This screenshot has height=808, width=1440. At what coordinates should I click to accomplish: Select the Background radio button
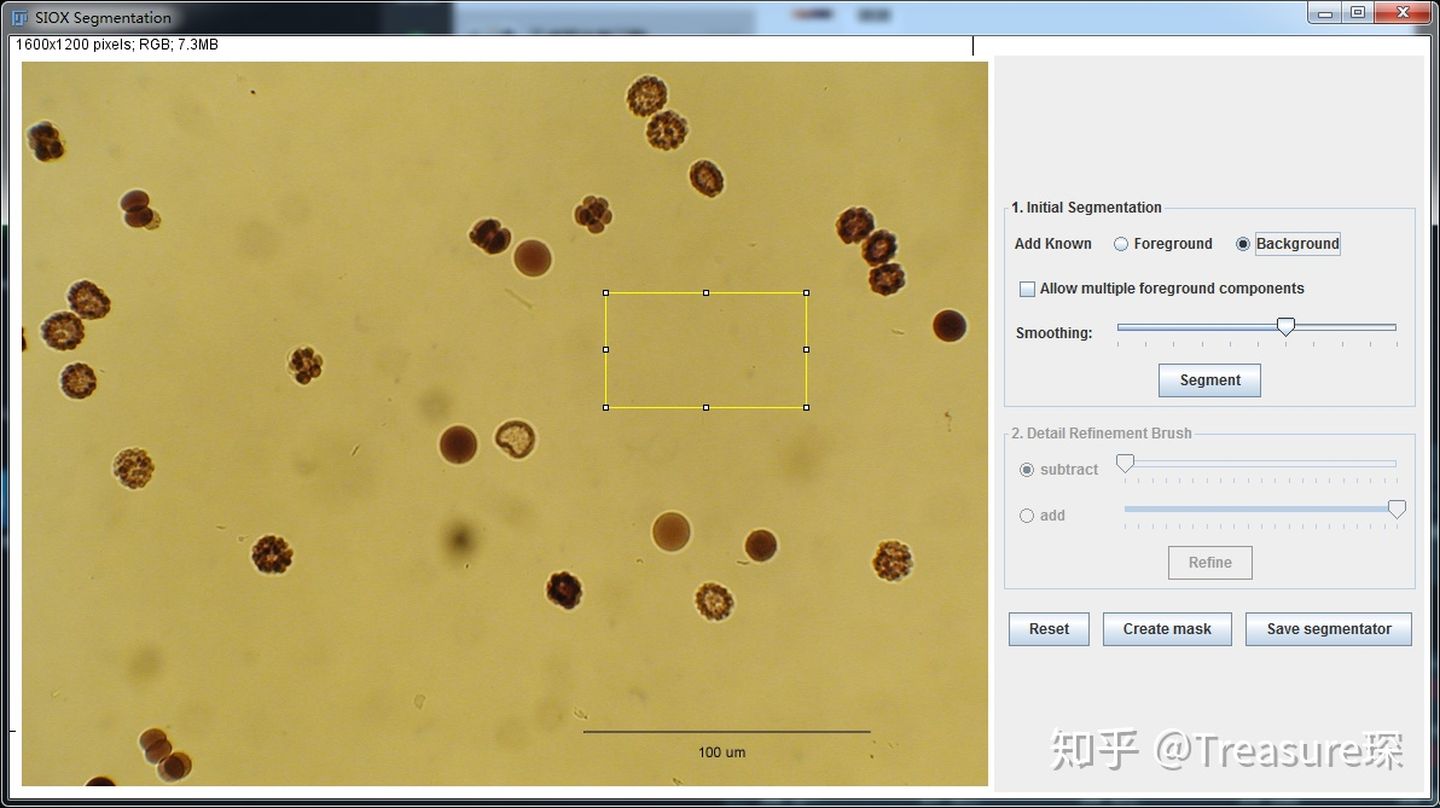point(1243,244)
